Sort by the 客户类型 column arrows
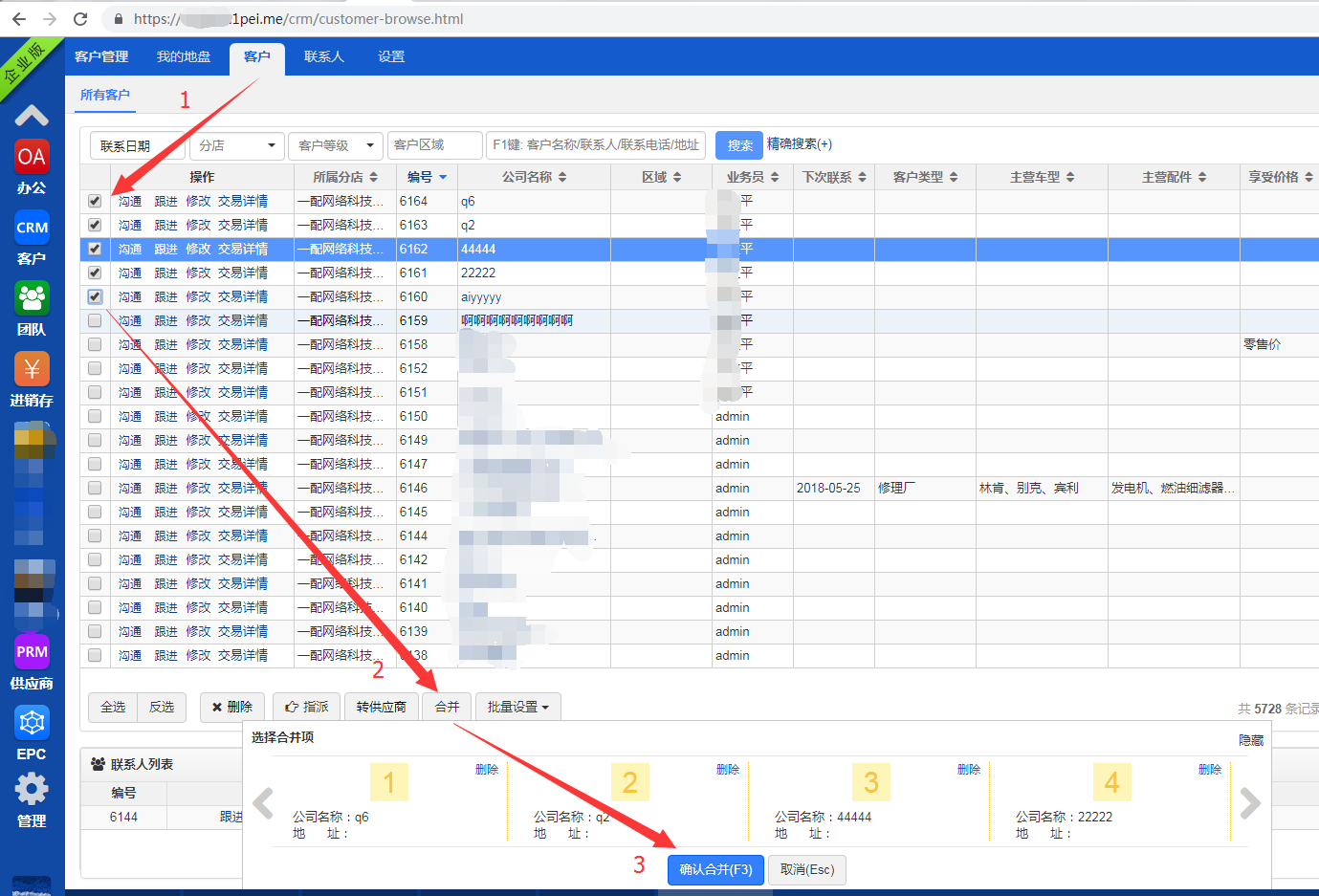Image resolution: width=1319 pixels, height=896 pixels. [954, 177]
